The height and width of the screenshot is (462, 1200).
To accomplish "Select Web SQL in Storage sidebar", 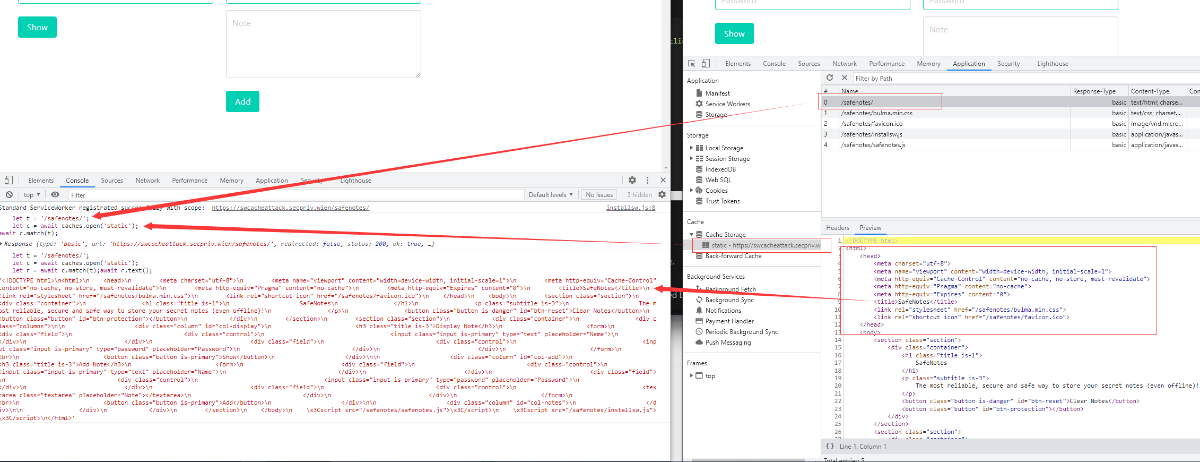I will click(x=712, y=180).
